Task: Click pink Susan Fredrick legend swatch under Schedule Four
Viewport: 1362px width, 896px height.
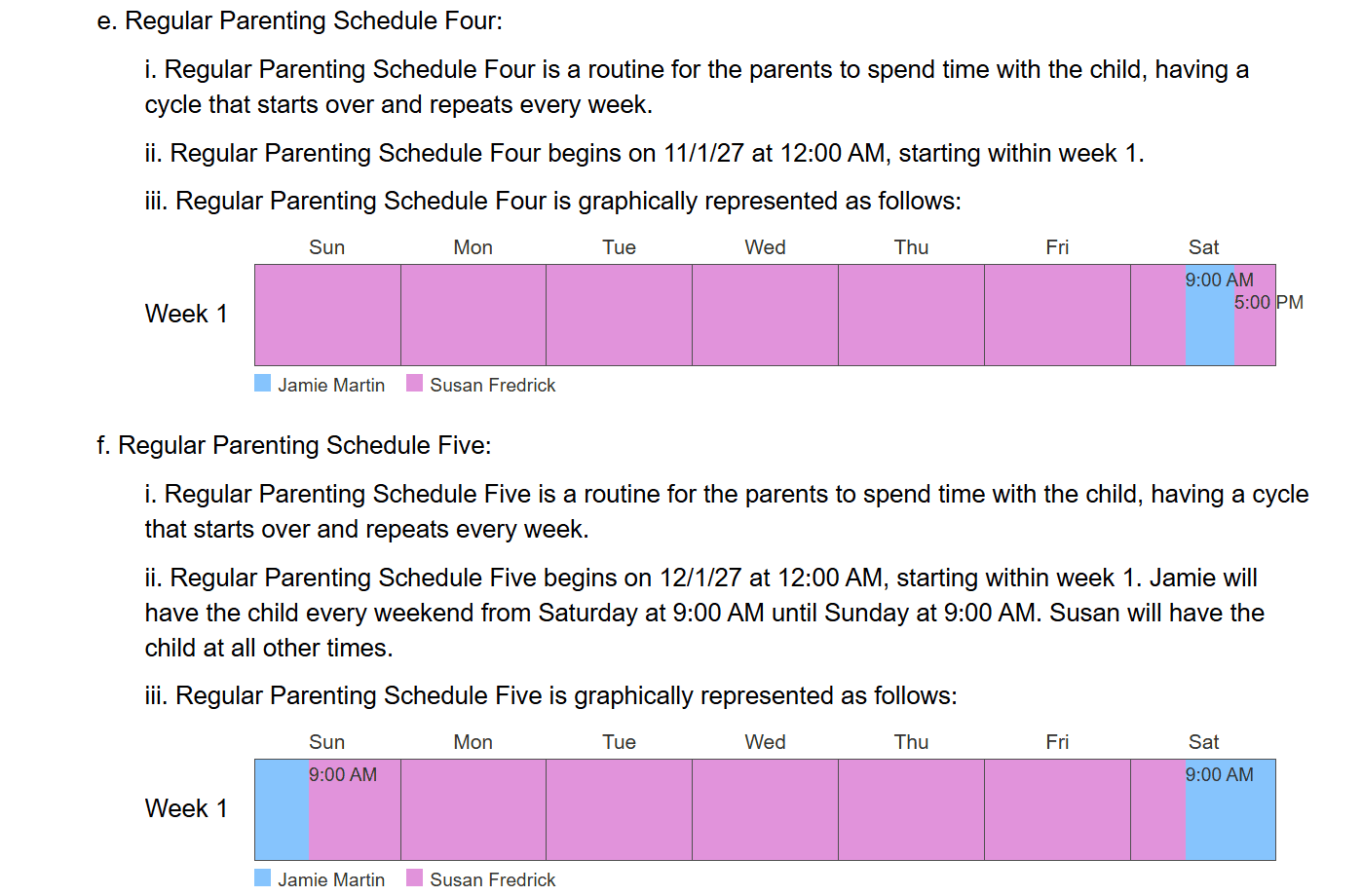Action: click(415, 383)
